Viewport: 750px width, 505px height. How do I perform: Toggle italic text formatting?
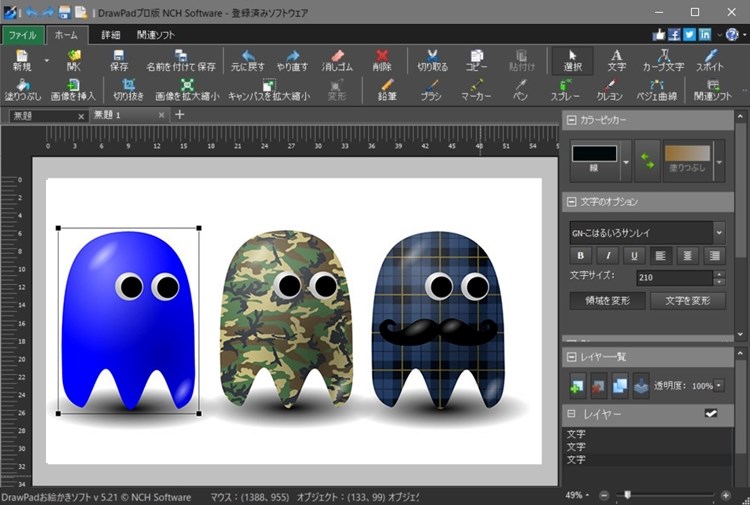[606, 255]
